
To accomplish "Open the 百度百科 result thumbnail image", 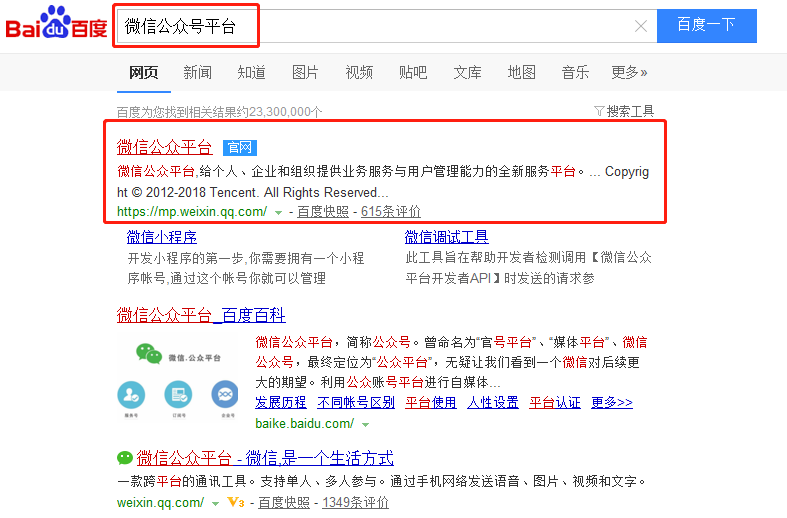I will pos(178,376).
